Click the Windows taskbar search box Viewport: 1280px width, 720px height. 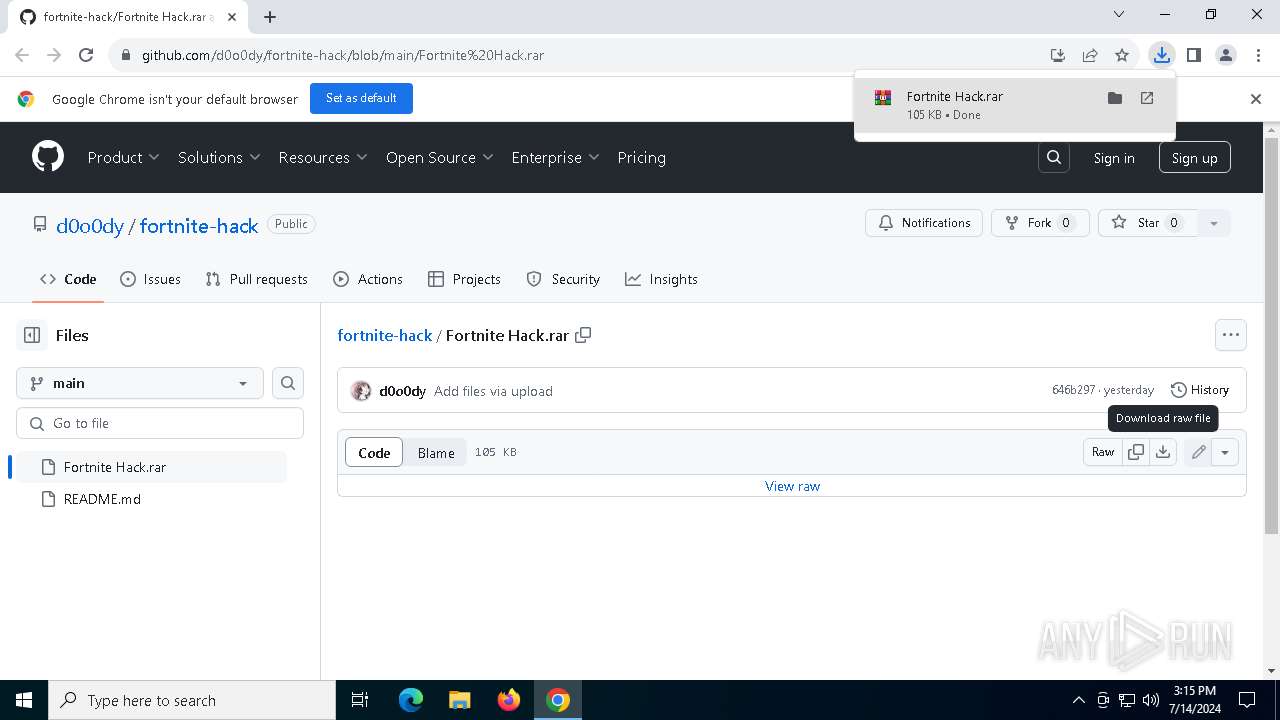click(192, 700)
